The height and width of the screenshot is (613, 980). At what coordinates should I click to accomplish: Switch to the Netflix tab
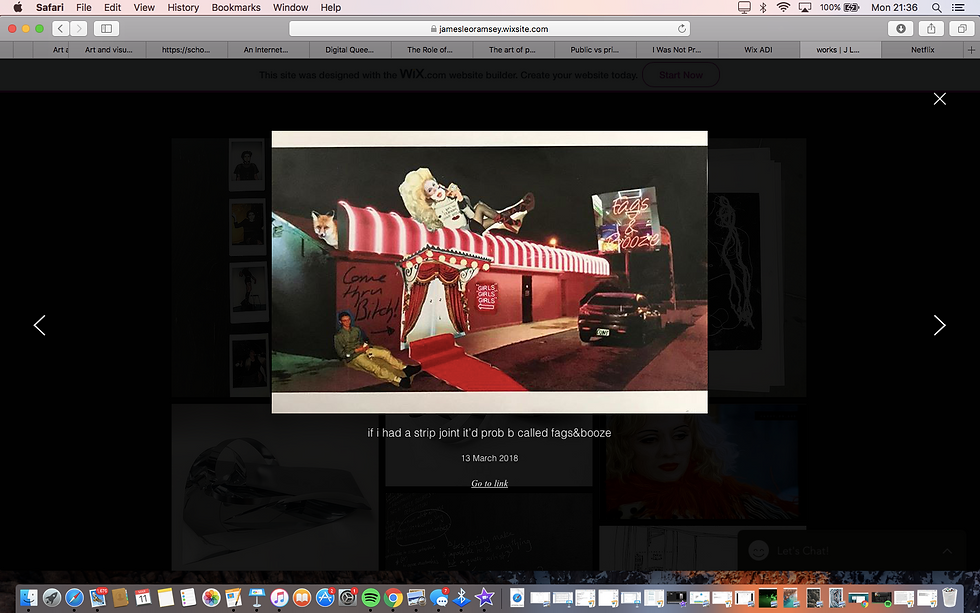[x=922, y=50]
